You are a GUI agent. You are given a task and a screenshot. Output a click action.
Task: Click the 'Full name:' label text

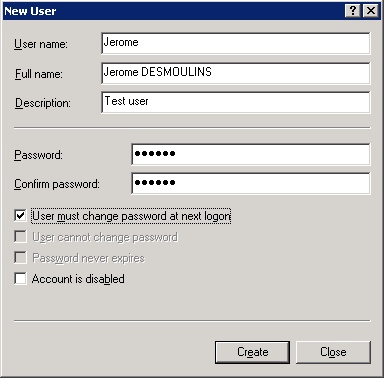38,74
